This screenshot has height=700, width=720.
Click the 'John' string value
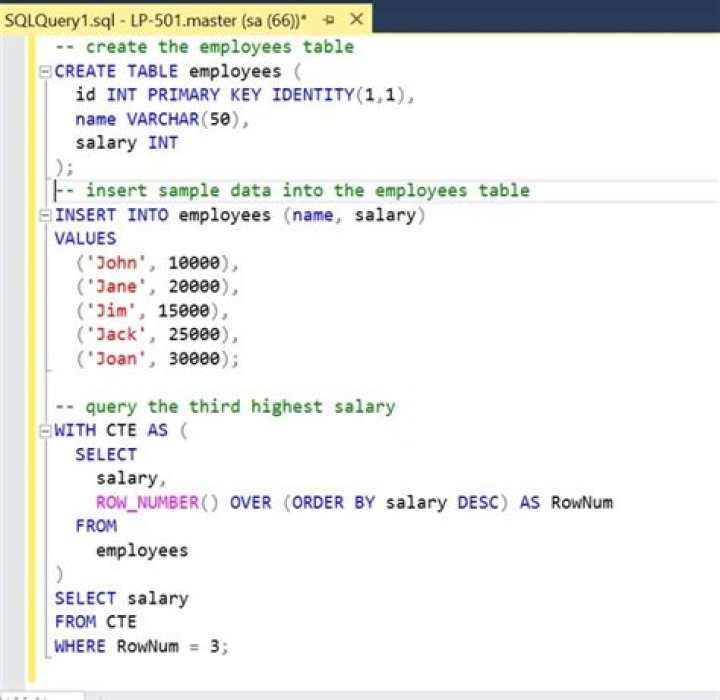(x=116, y=263)
